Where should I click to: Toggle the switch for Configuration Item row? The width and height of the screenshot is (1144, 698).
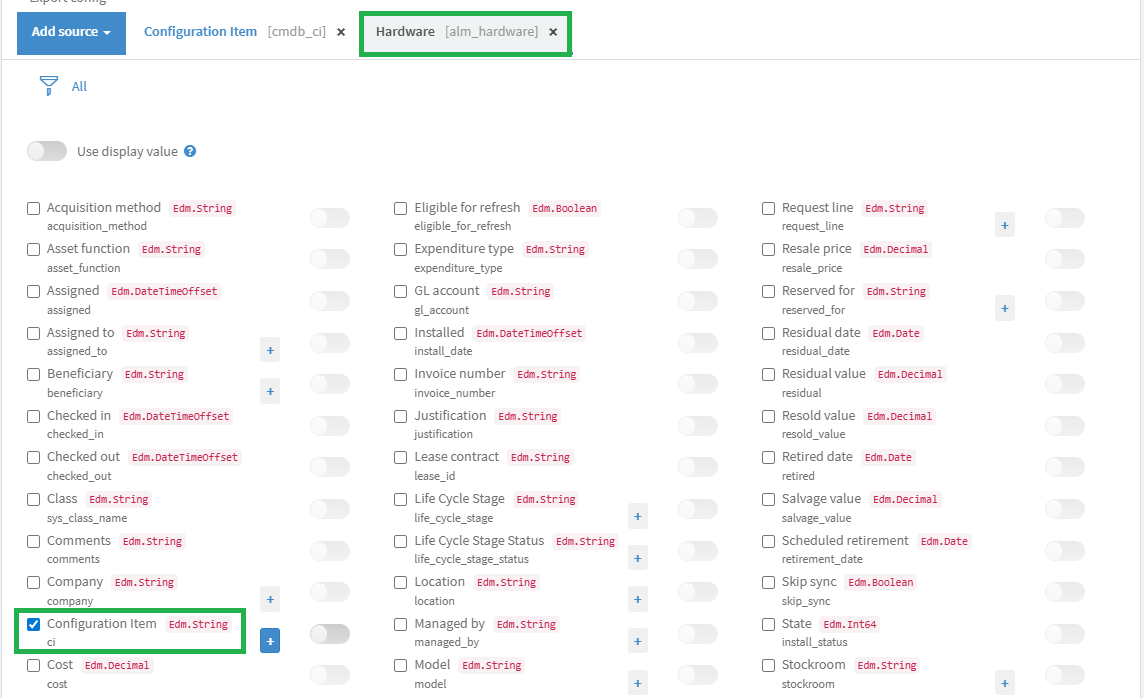point(330,633)
